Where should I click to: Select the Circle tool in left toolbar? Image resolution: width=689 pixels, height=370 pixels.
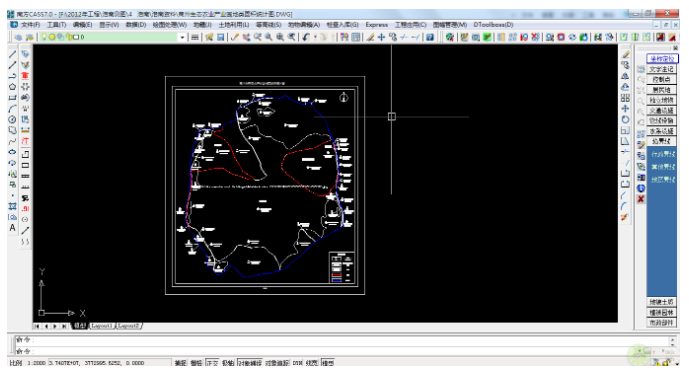12,120
